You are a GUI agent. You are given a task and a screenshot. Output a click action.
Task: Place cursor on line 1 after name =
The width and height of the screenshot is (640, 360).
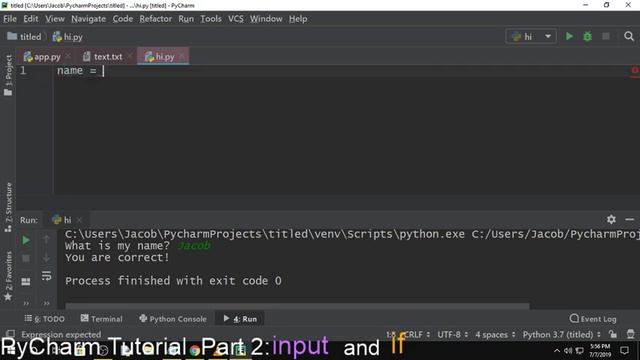coord(103,71)
